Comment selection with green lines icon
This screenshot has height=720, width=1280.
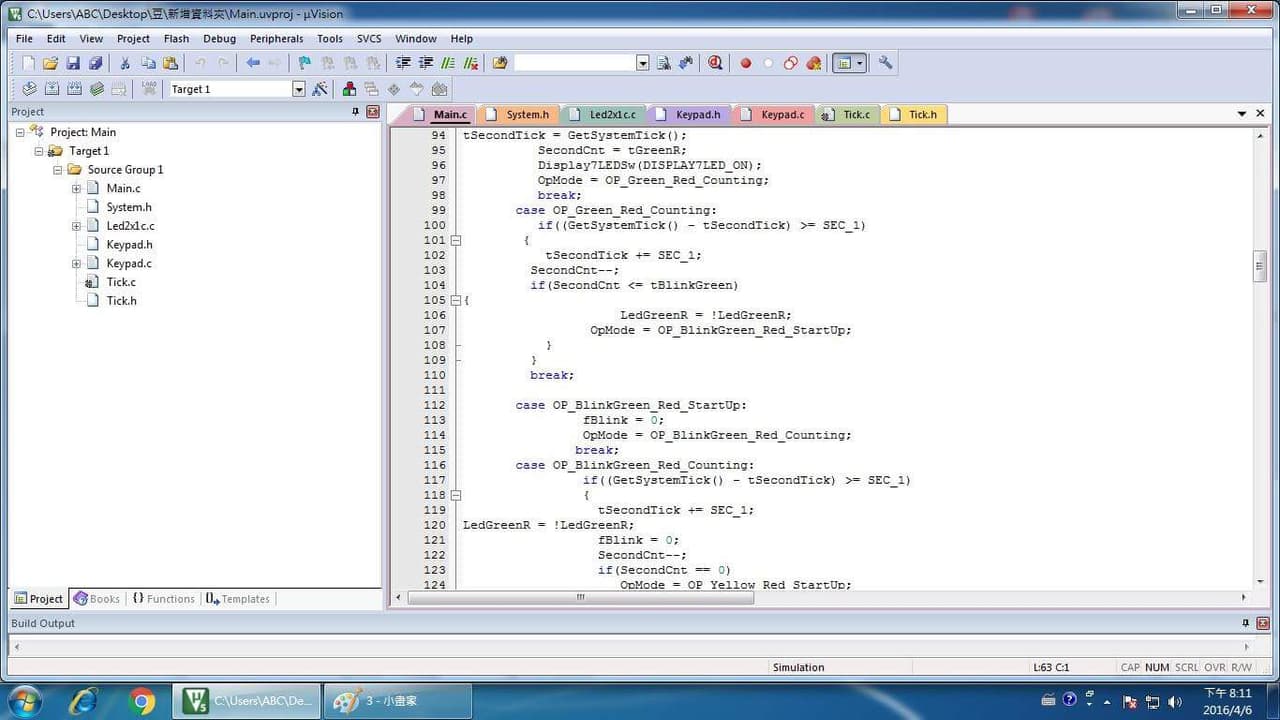448,63
